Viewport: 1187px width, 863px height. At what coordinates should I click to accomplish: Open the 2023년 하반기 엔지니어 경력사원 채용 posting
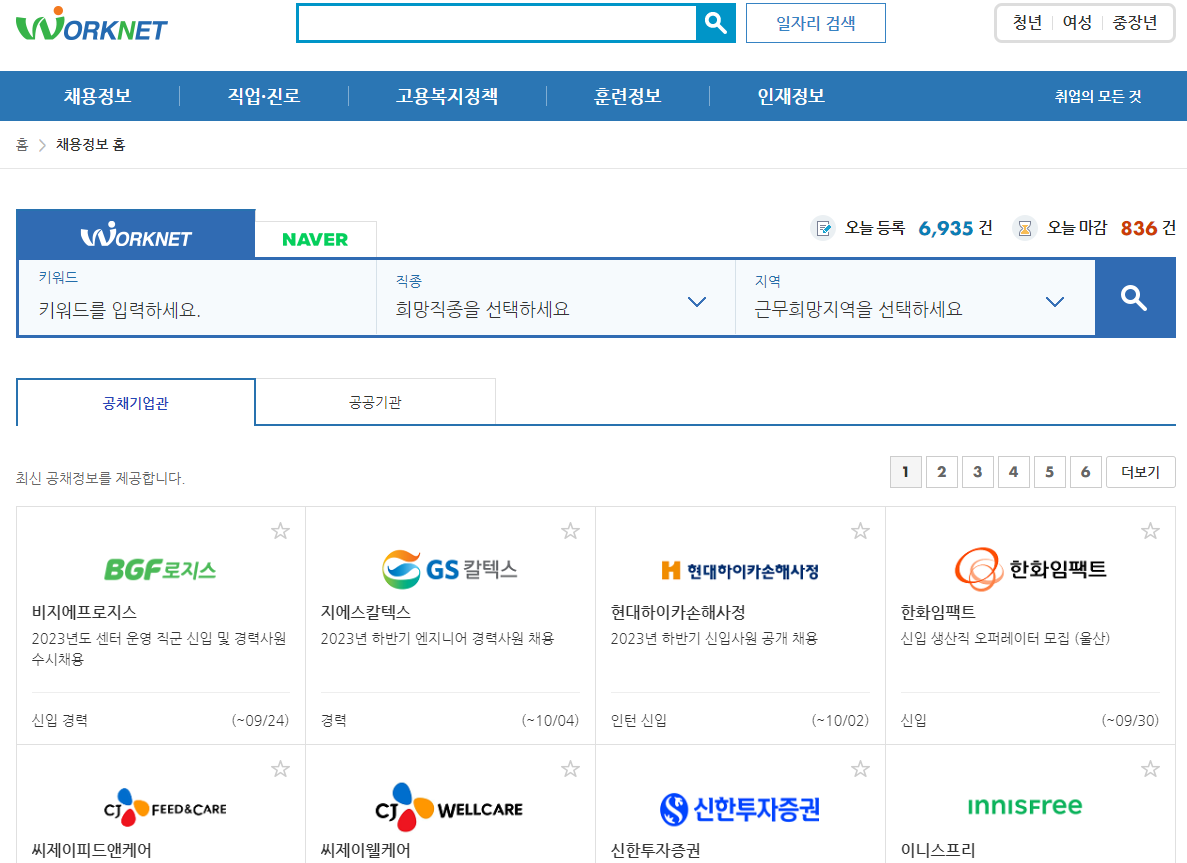[438, 638]
